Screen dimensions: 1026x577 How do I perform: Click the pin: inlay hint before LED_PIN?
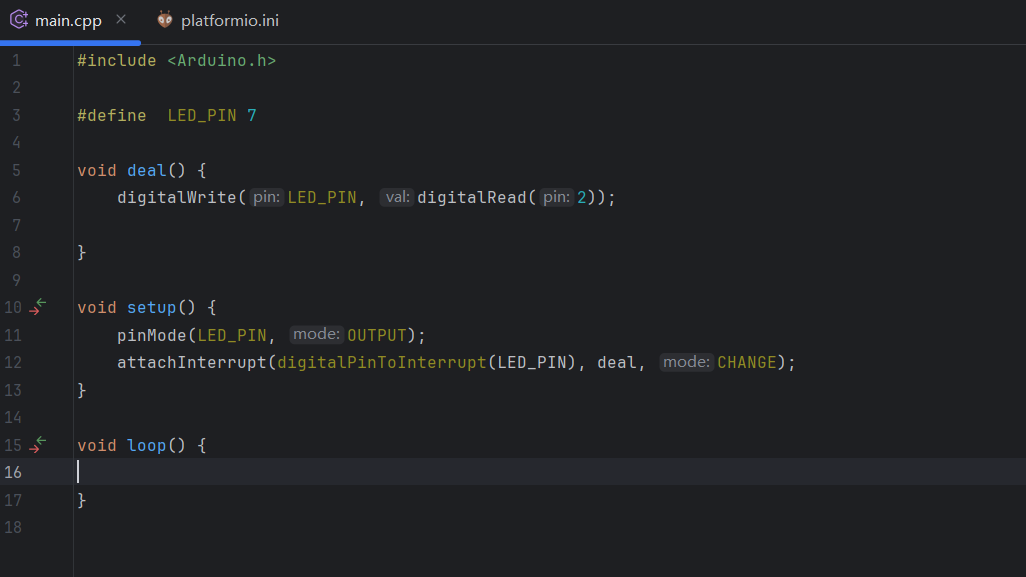click(x=265, y=196)
